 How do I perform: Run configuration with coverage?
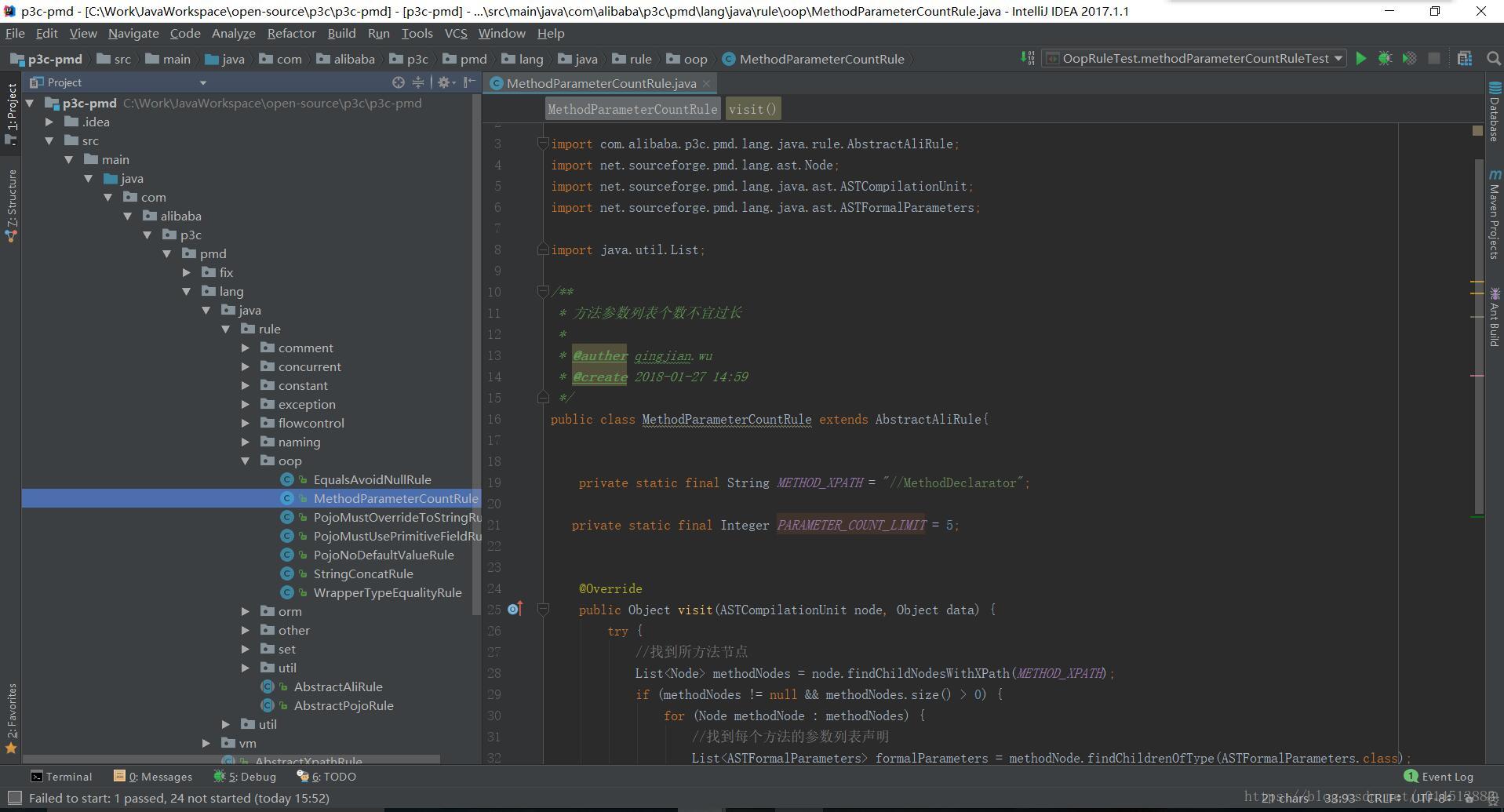coord(1410,58)
